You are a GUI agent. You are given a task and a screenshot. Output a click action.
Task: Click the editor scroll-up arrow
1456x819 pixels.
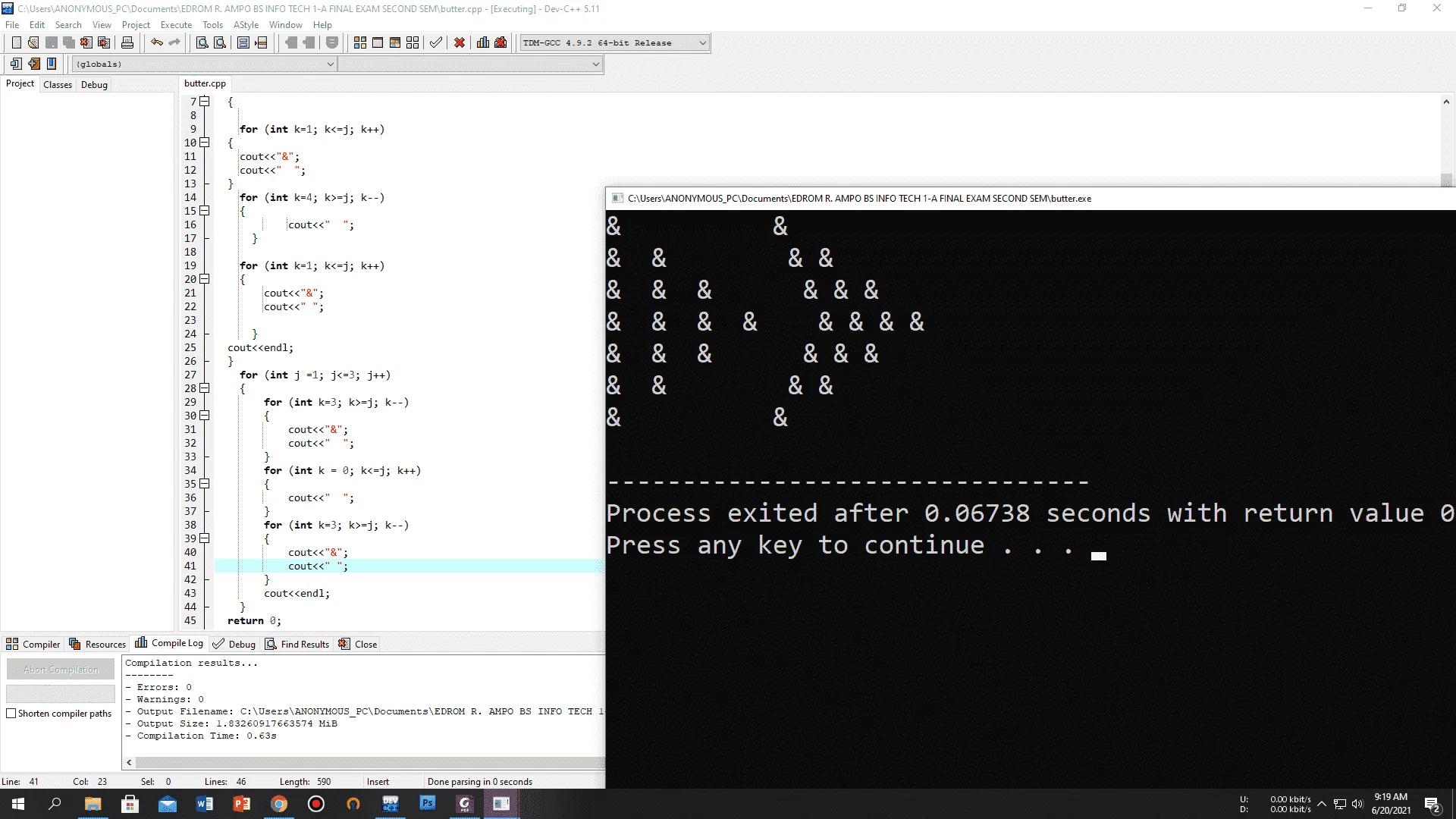(x=1446, y=102)
